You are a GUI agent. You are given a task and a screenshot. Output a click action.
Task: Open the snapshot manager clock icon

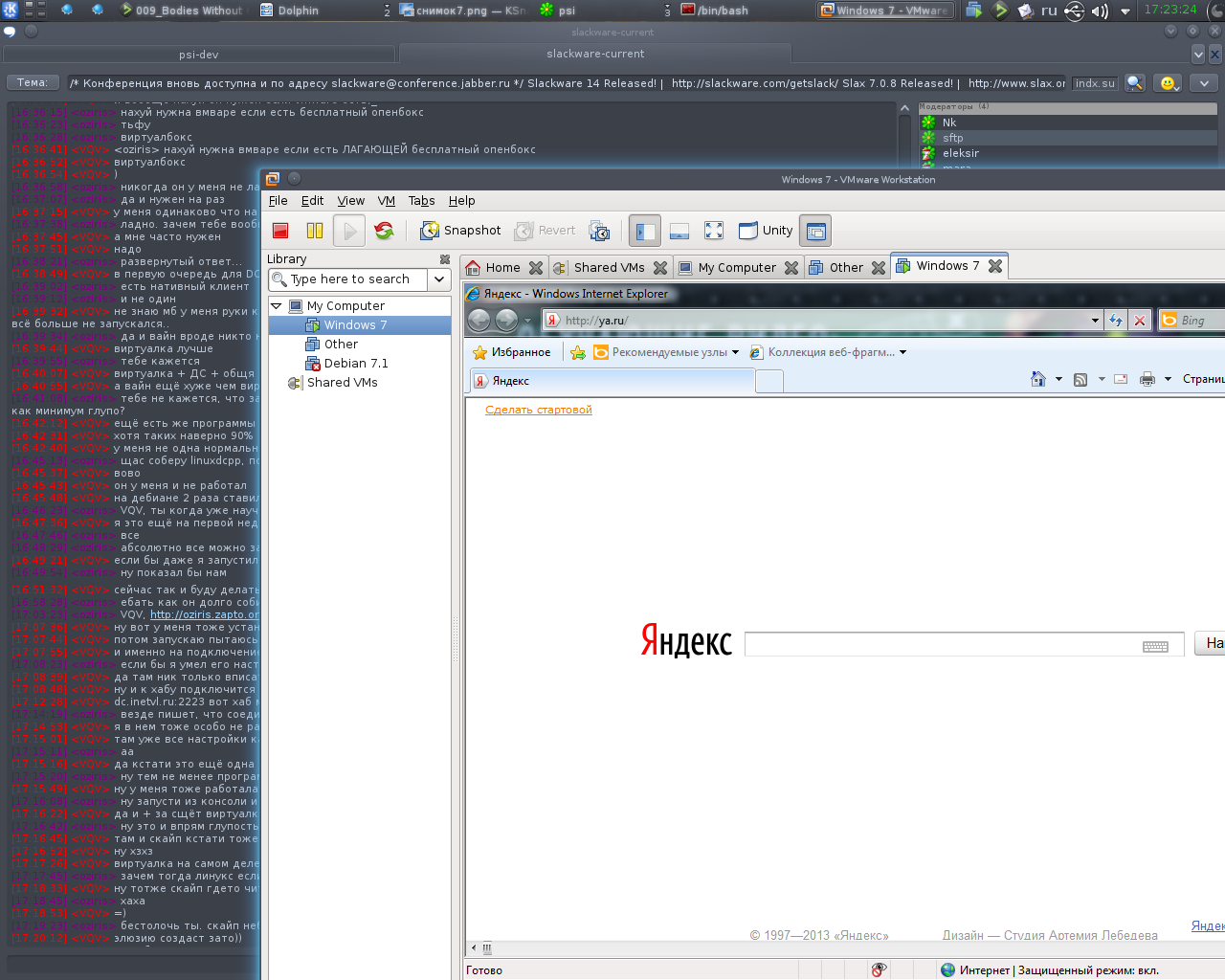pos(599,231)
